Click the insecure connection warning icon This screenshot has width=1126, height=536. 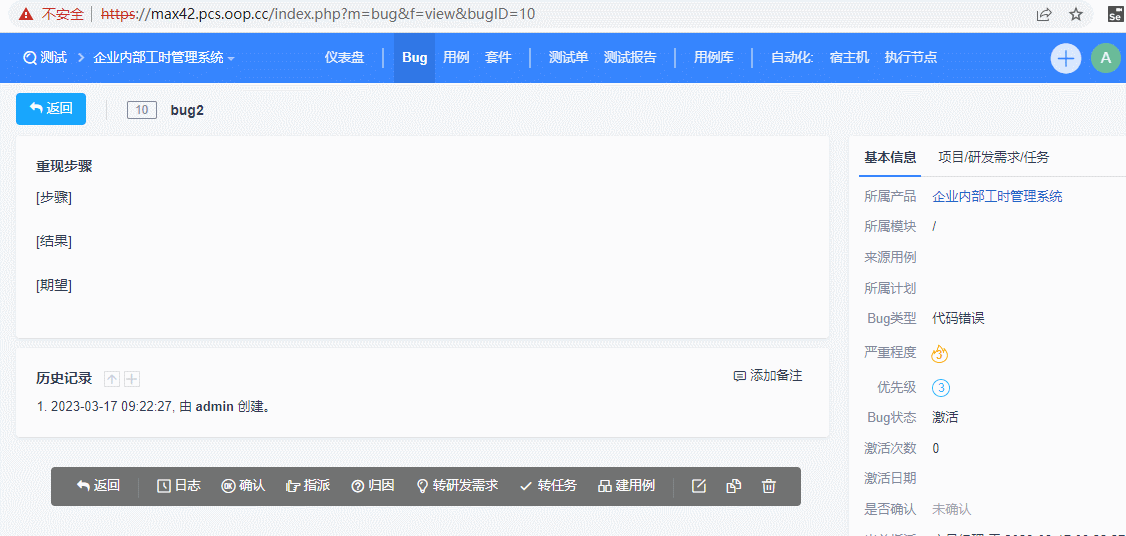coord(25,14)
